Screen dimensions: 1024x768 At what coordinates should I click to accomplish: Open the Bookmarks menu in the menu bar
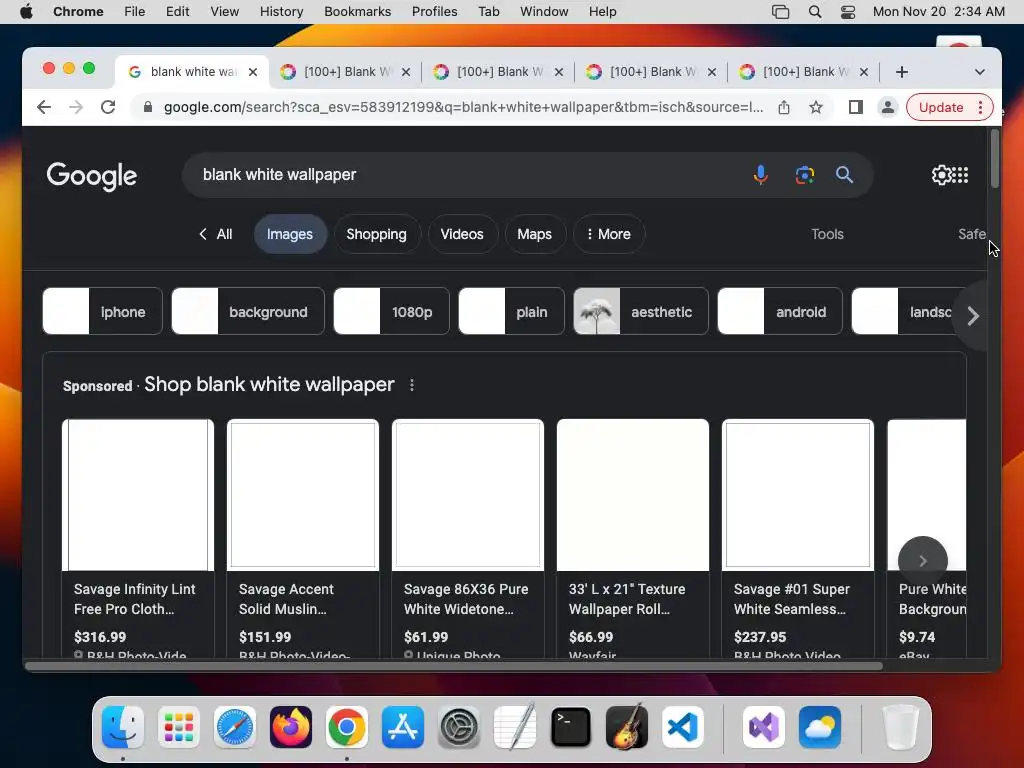pos(357,12)
